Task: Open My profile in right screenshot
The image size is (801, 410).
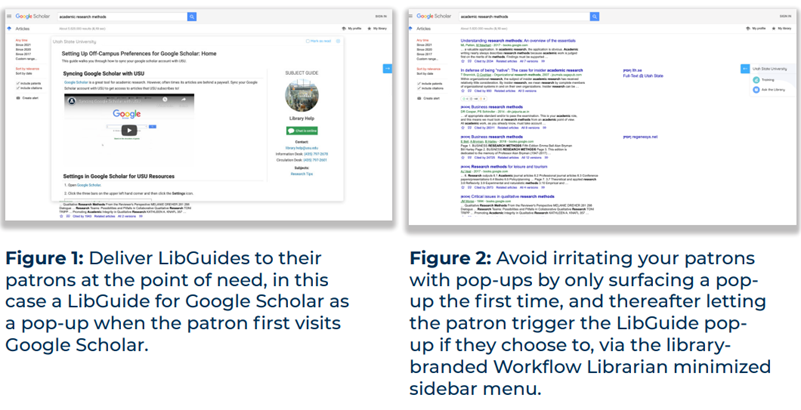Action: tap(755, 29)
